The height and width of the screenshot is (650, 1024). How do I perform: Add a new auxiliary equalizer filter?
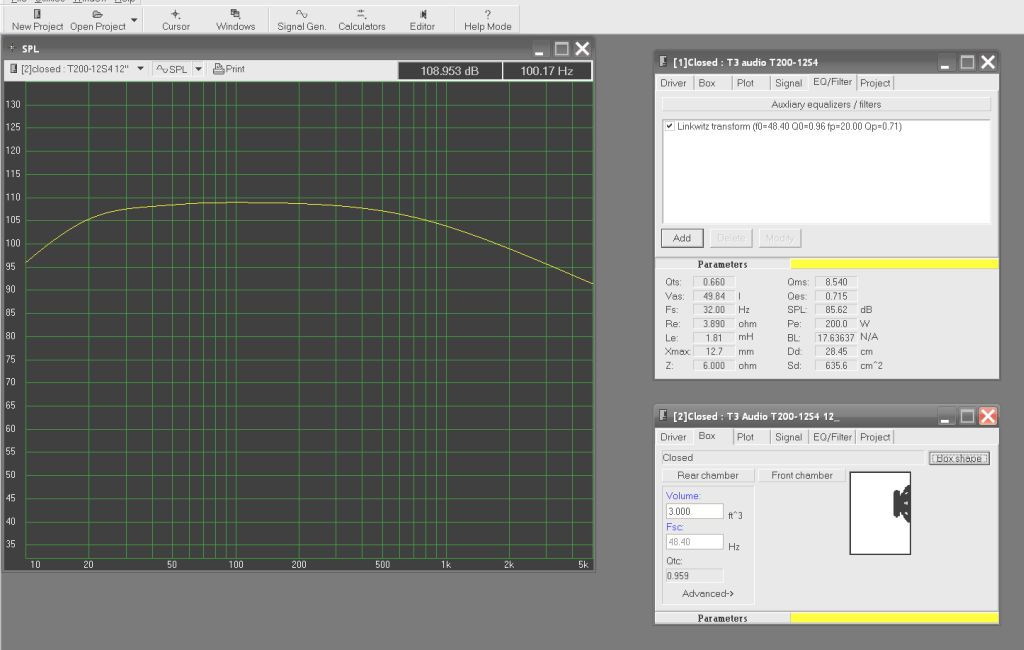(x=682, y=238)
